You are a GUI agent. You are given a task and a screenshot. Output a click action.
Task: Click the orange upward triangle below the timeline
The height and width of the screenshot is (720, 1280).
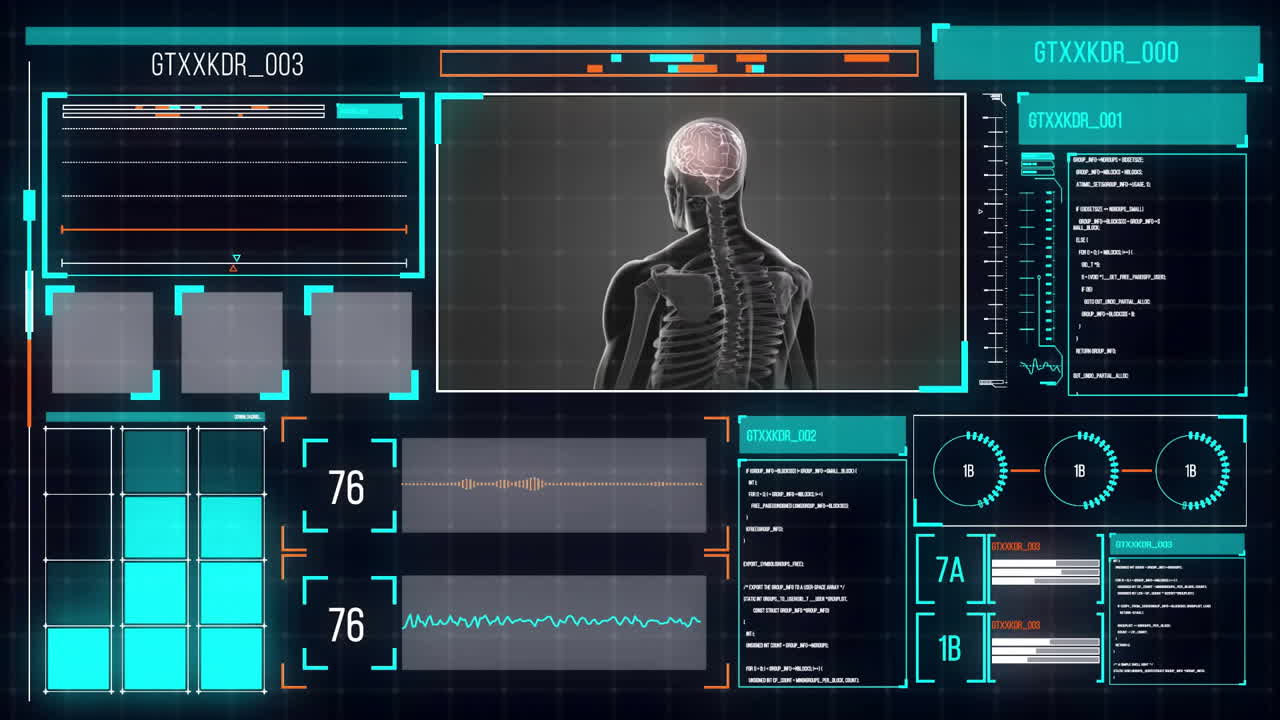tap(234, 268)
